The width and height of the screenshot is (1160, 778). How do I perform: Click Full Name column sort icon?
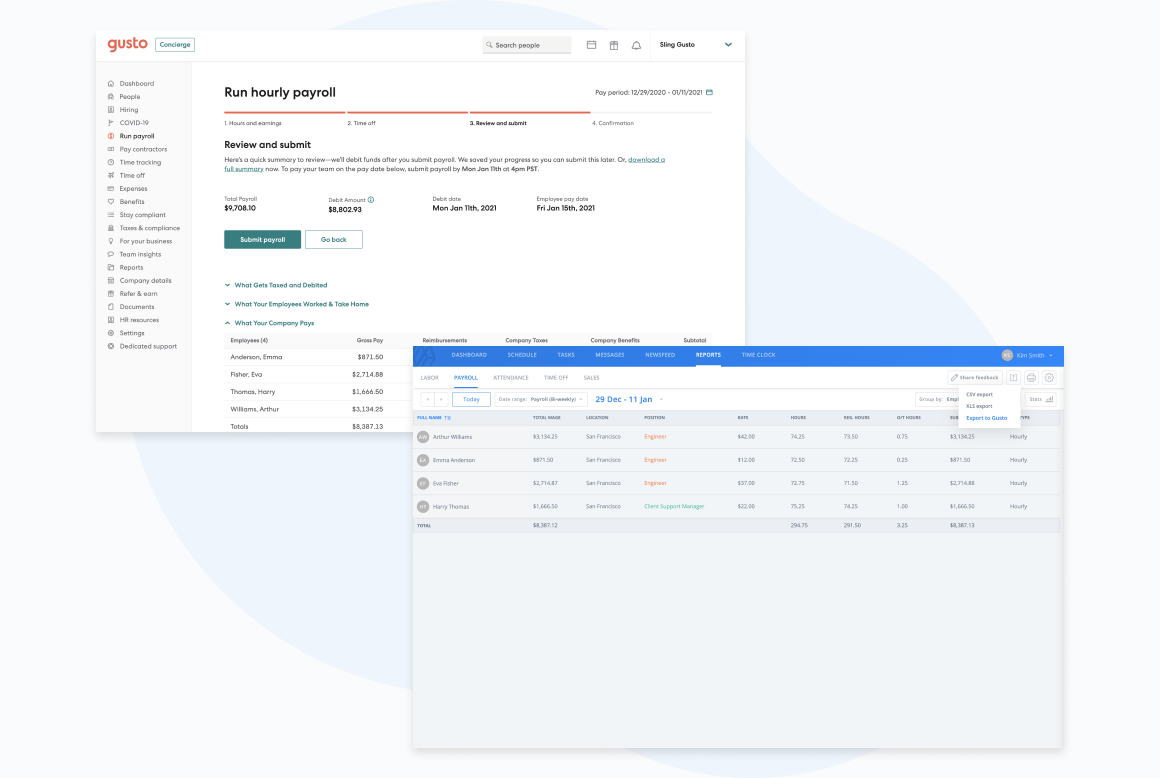point(448,418)
